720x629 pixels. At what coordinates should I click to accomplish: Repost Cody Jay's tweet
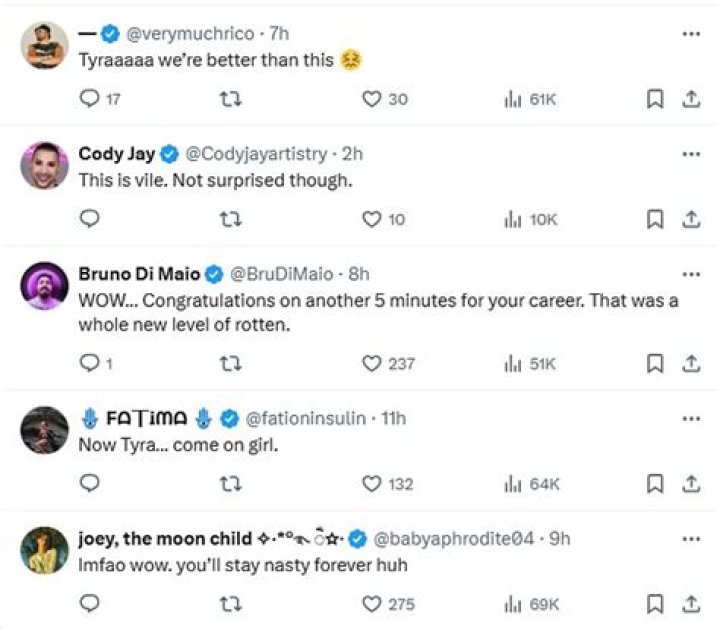coord(231,219)
